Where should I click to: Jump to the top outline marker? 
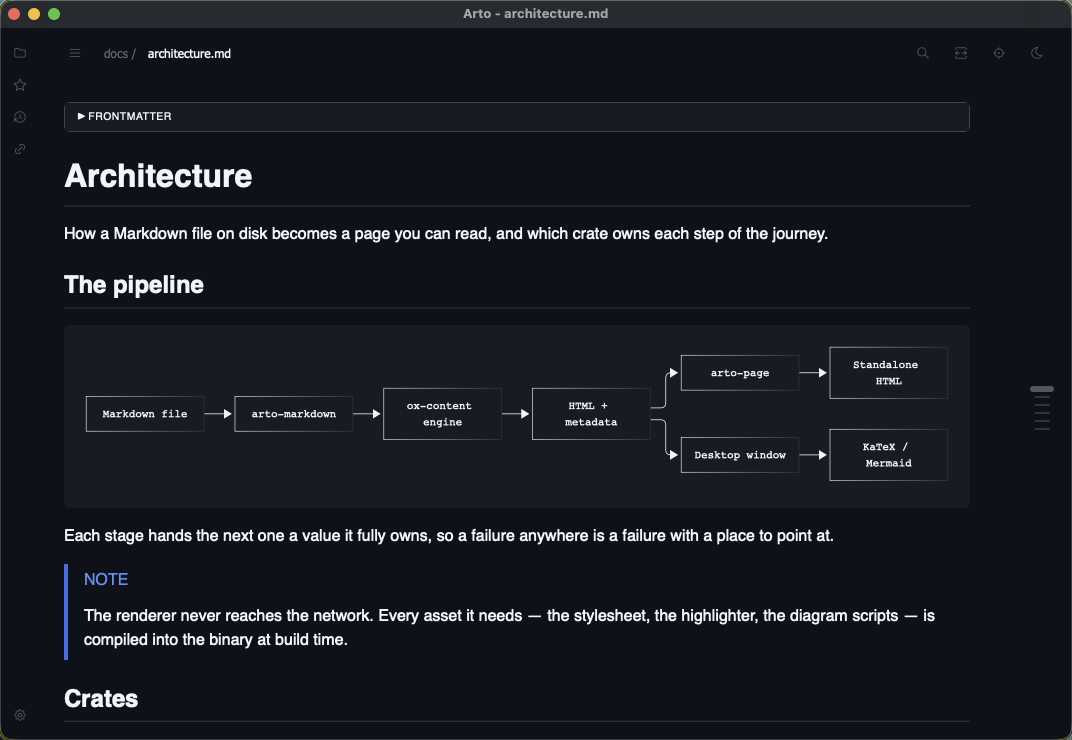click(x=1042, y=388)
